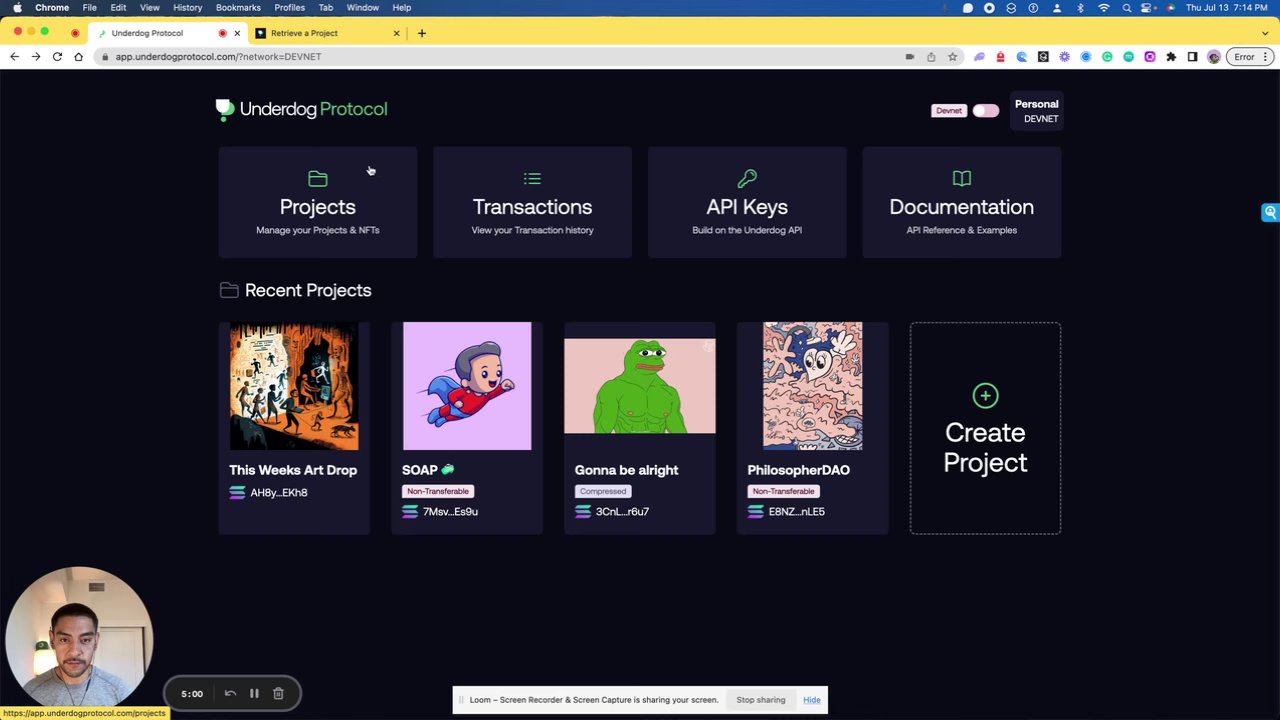The width and height of the screenshot is (1280, 720).
Task: Click Solana icon beside AH8y...EKh8
Action: (x=237, y=493)
